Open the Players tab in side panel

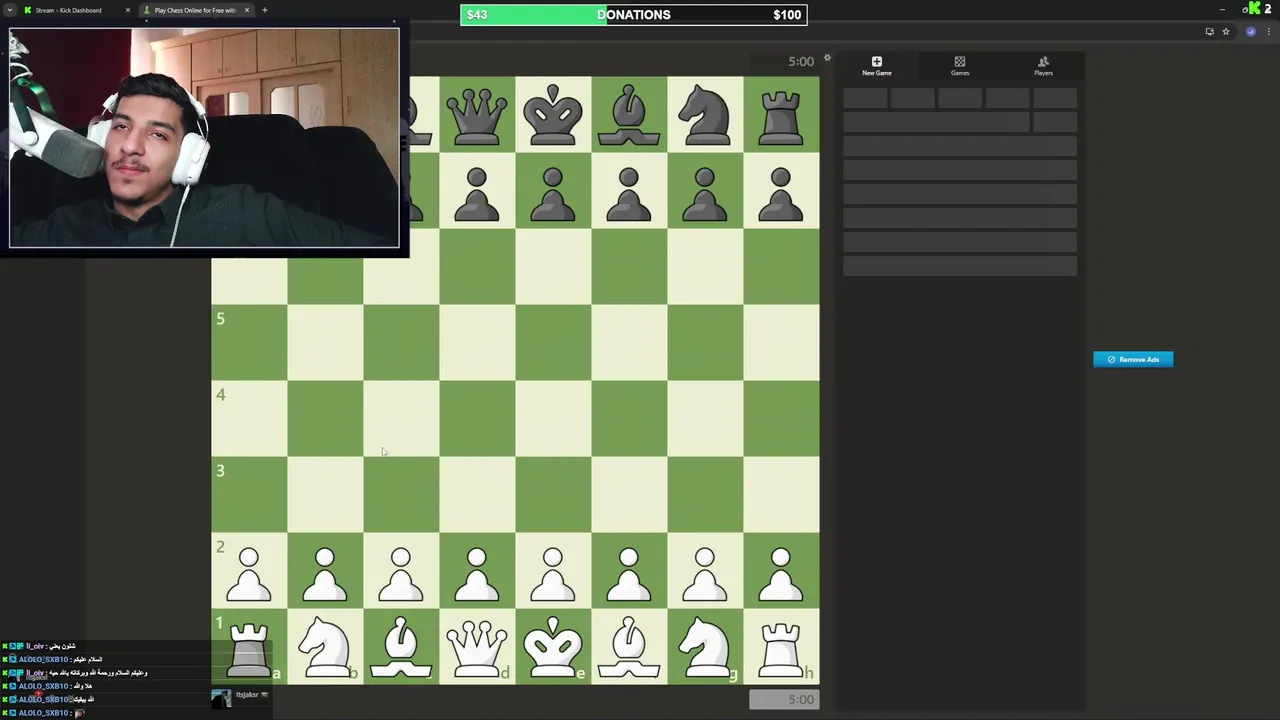coord(1043,66)
